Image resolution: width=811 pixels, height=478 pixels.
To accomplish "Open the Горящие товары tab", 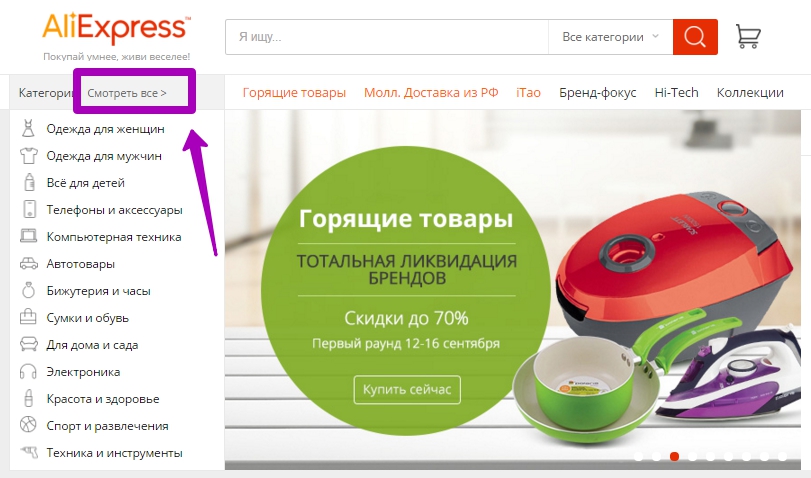I will [294, 93].
